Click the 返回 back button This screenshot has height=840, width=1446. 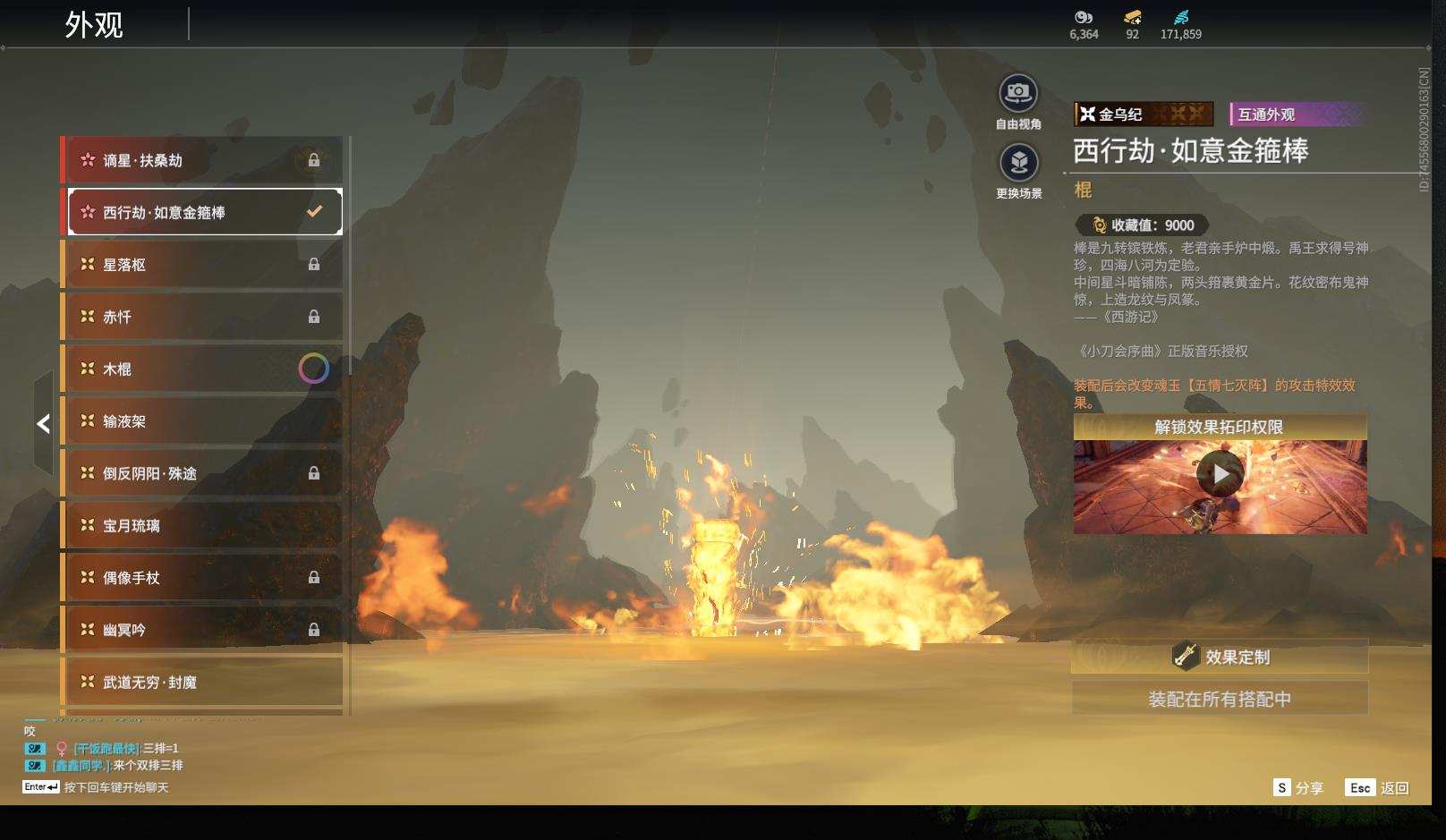pos(1377,787)
